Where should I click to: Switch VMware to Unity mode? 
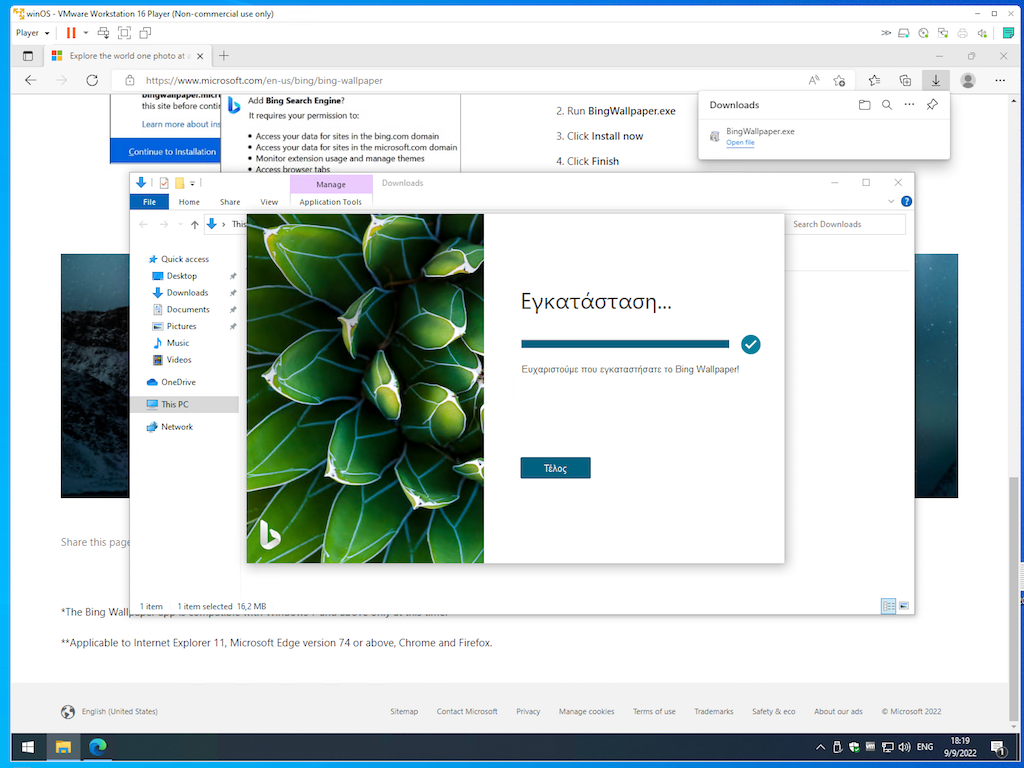coord(145,33)
